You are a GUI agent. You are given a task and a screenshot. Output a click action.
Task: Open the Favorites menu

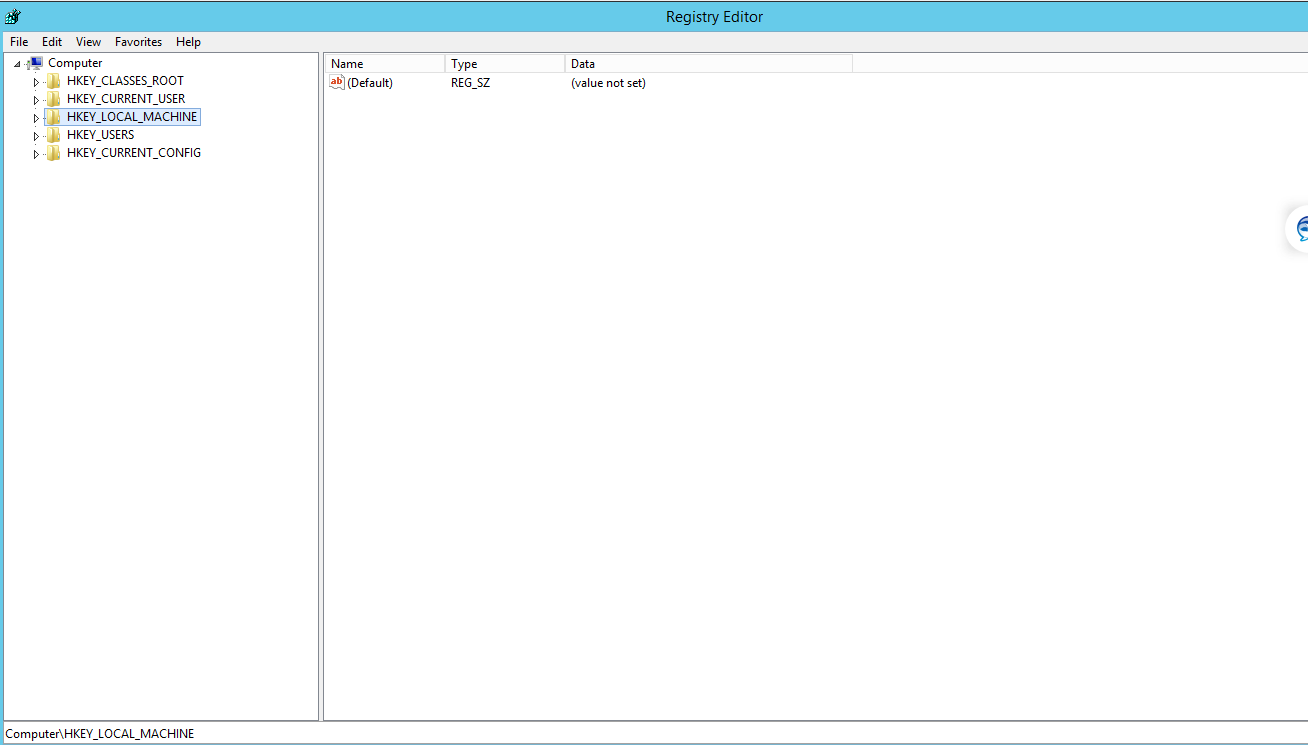138,42
